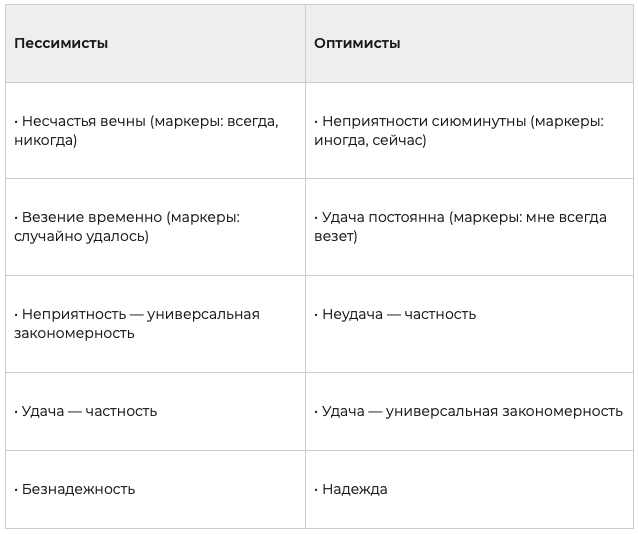The image size is (638, 534).
Task: Click bullet before Неудача — частность
Action: [x=317, y=314]
